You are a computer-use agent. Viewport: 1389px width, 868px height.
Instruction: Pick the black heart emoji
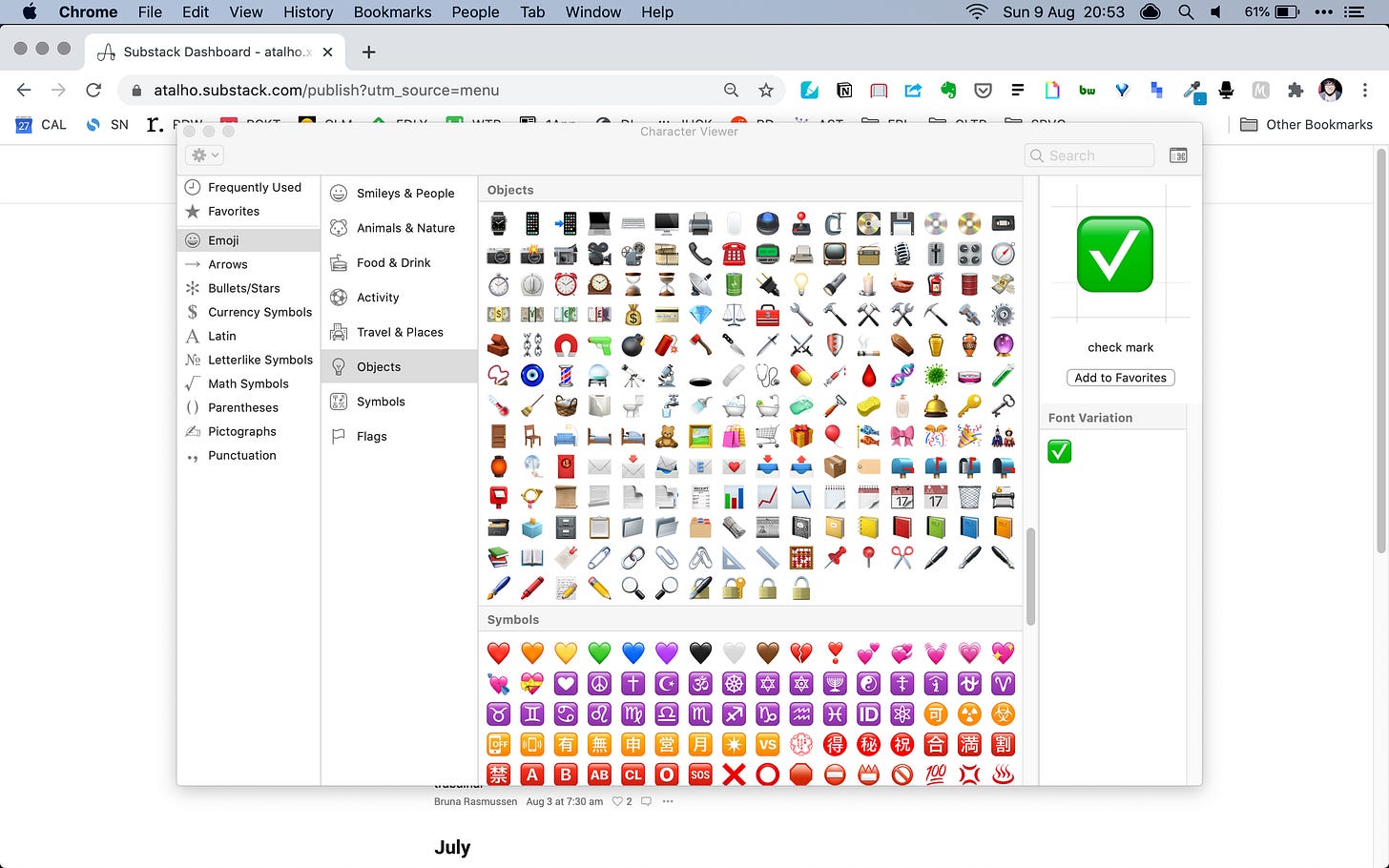pyautogui.click(x=700, y=652)
